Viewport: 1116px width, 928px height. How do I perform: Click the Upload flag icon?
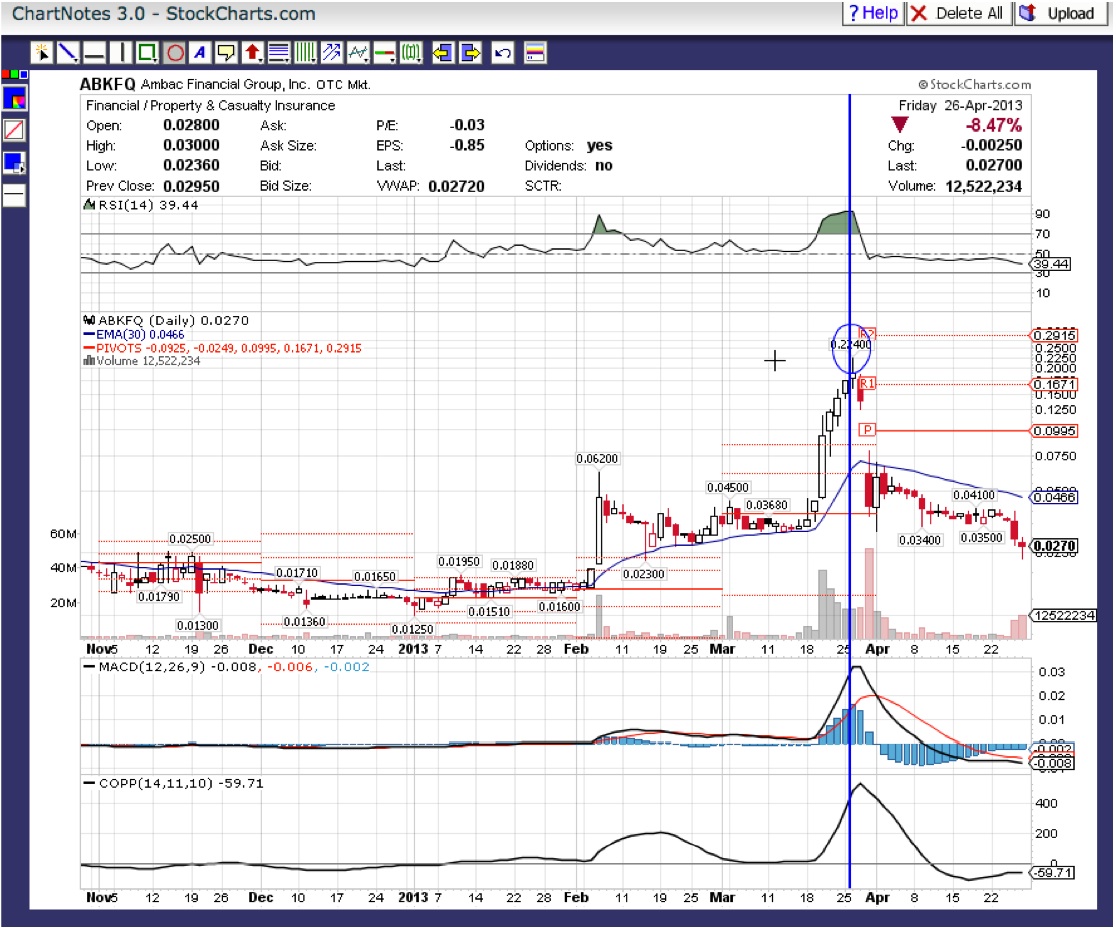(x=1027, y=13)
